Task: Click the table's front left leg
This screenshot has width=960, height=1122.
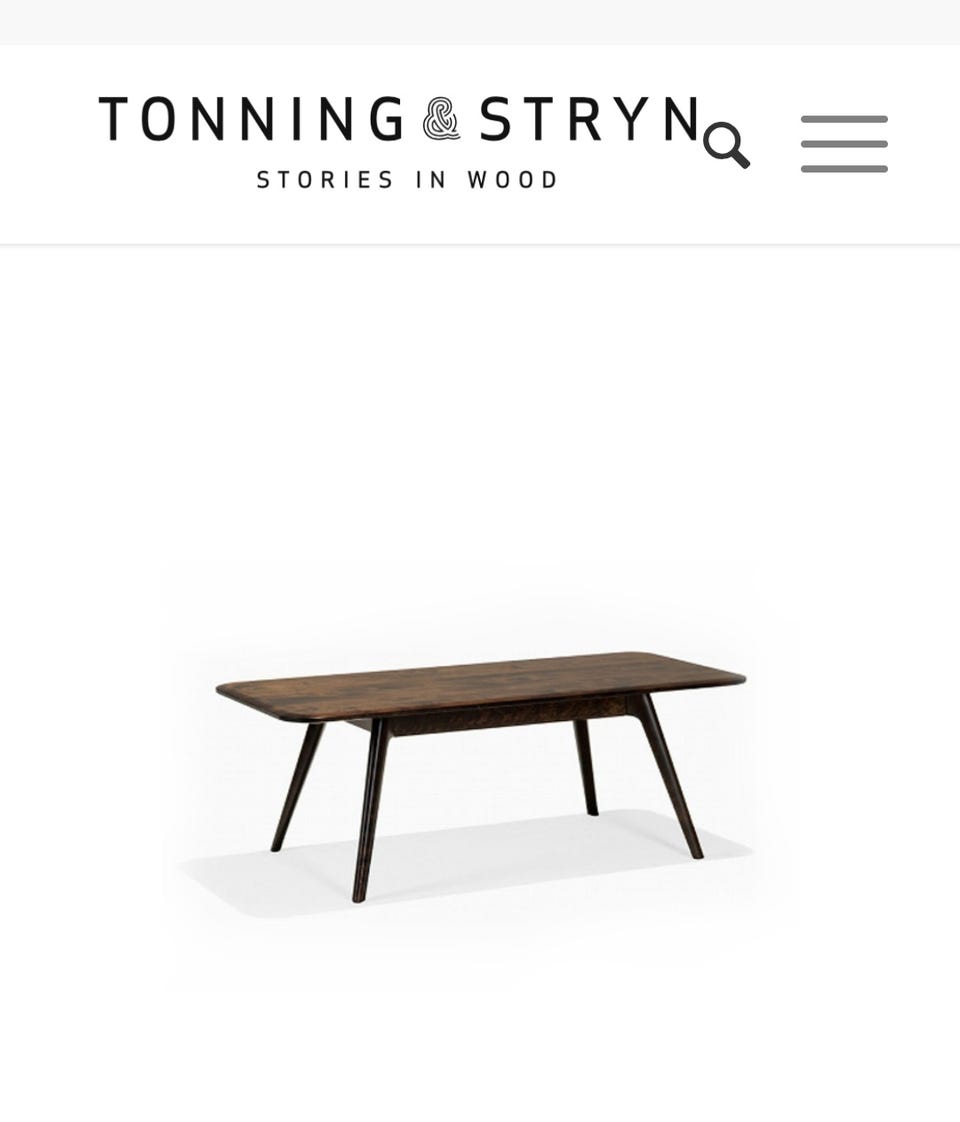Action: point(370,811)
